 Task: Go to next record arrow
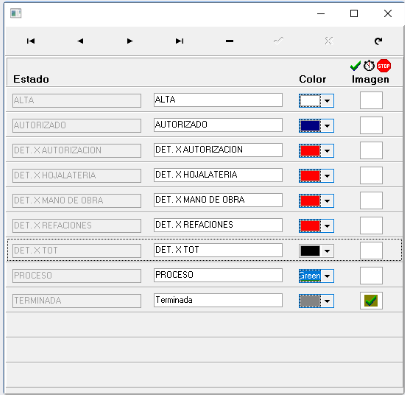pyautogui.click(x=130, y=41)
